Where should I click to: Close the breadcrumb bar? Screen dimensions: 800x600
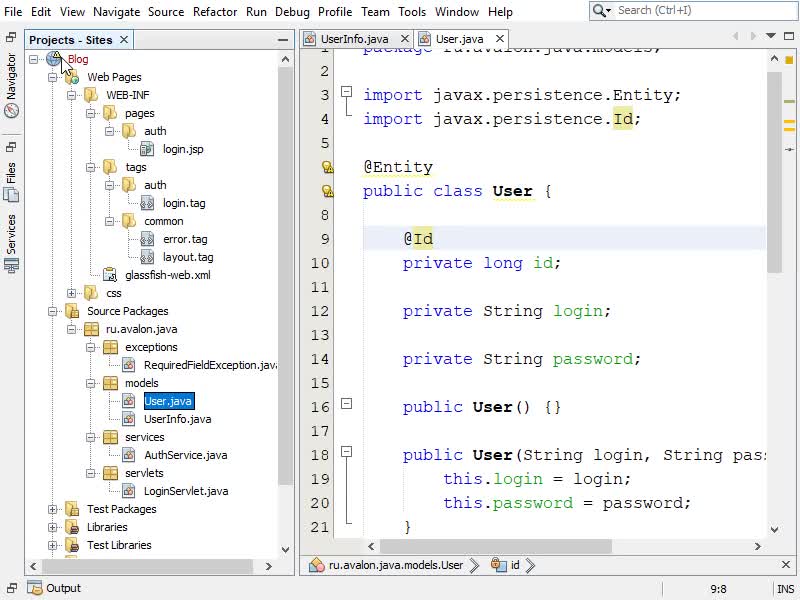(786, 564)
